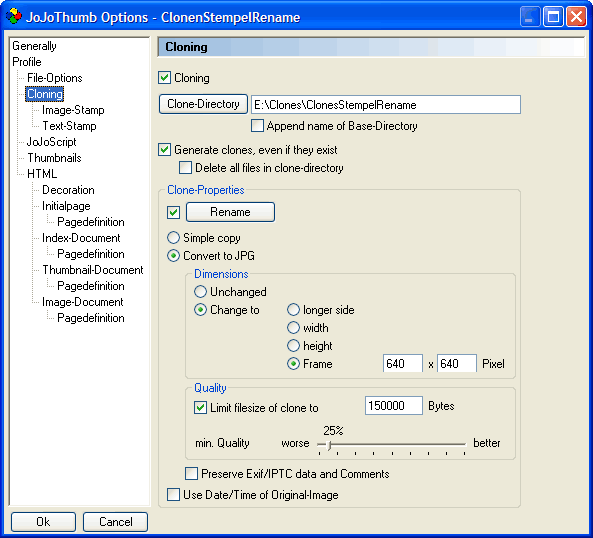Screen dimensions: 593x538
Task: Open Pagedefinition under Initialpage
Action: coord(91,222)
